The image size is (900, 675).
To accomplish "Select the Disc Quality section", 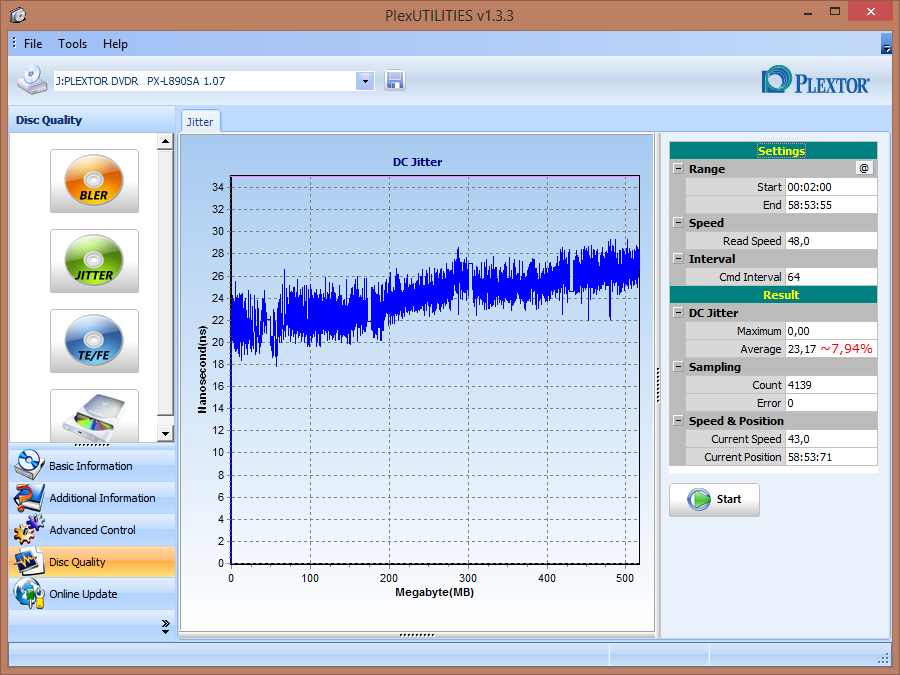I will click(x=92, y=562).
